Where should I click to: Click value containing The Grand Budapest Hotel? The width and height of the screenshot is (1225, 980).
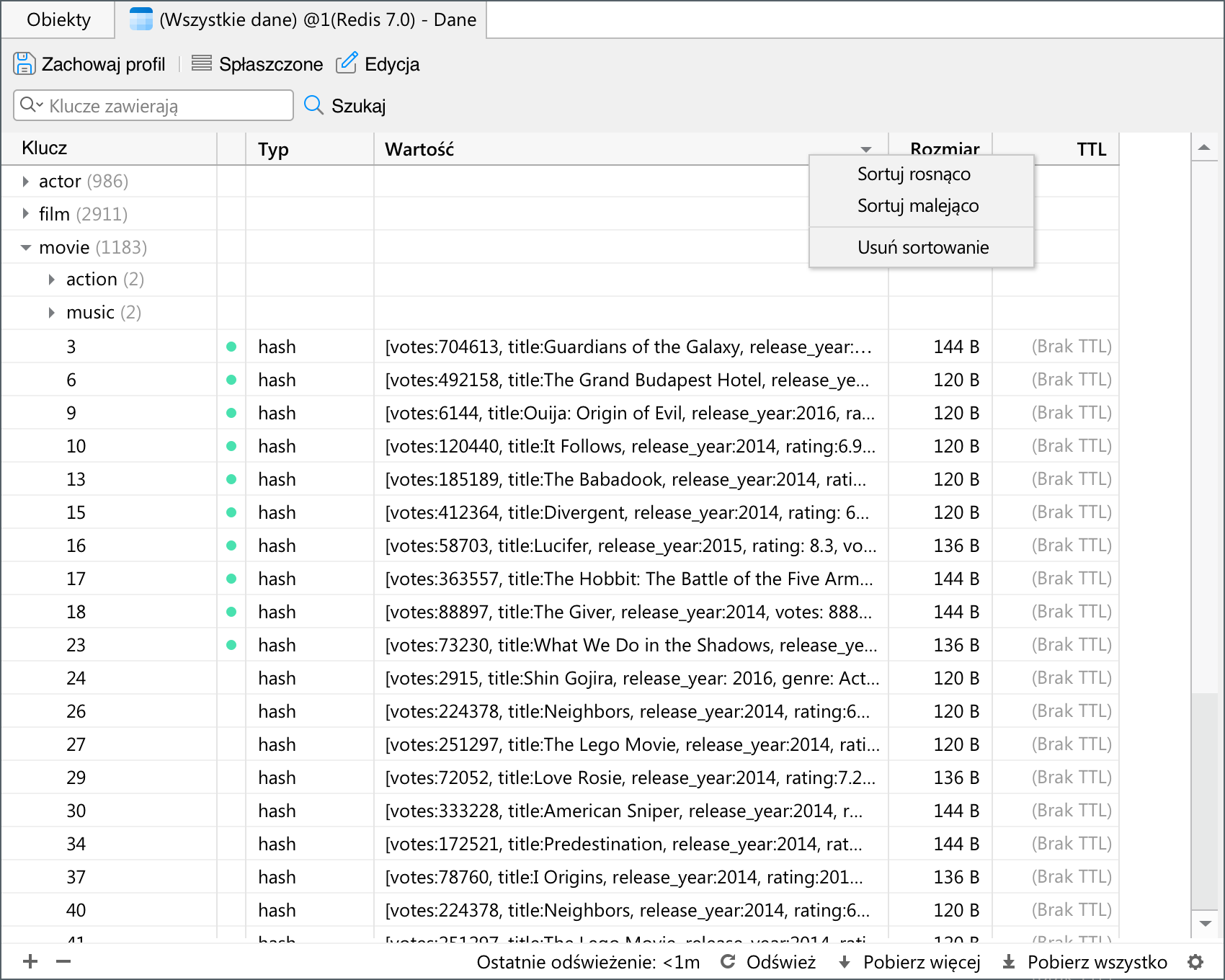631,380
